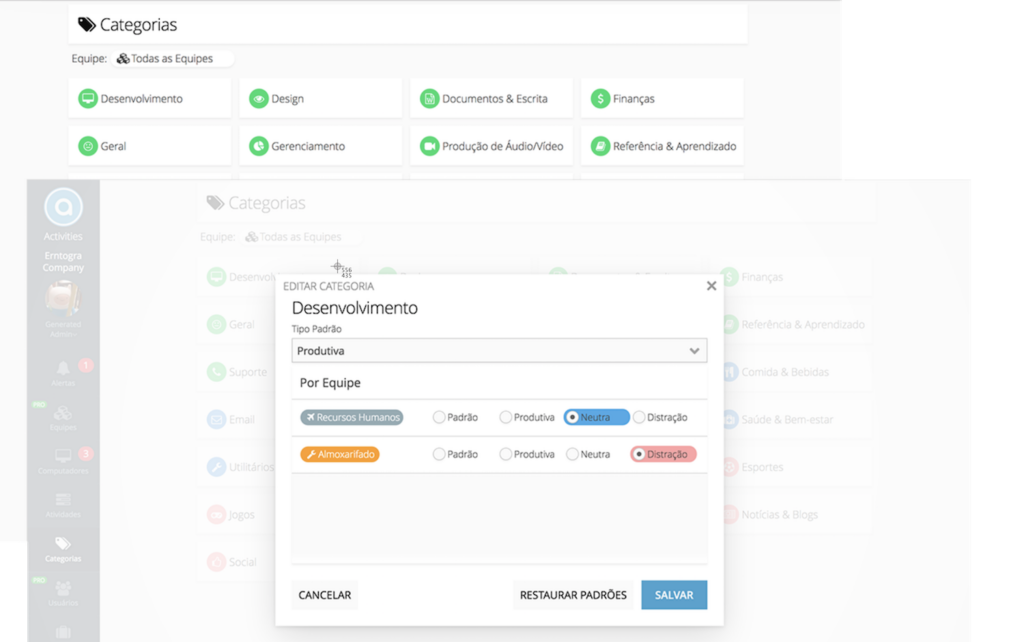Image resolution: width=1024 pixels, height=642 pixels.
Task: Set Almoxarifado to Produtiva
Action: pyautogui.click(x=505, y=453)
